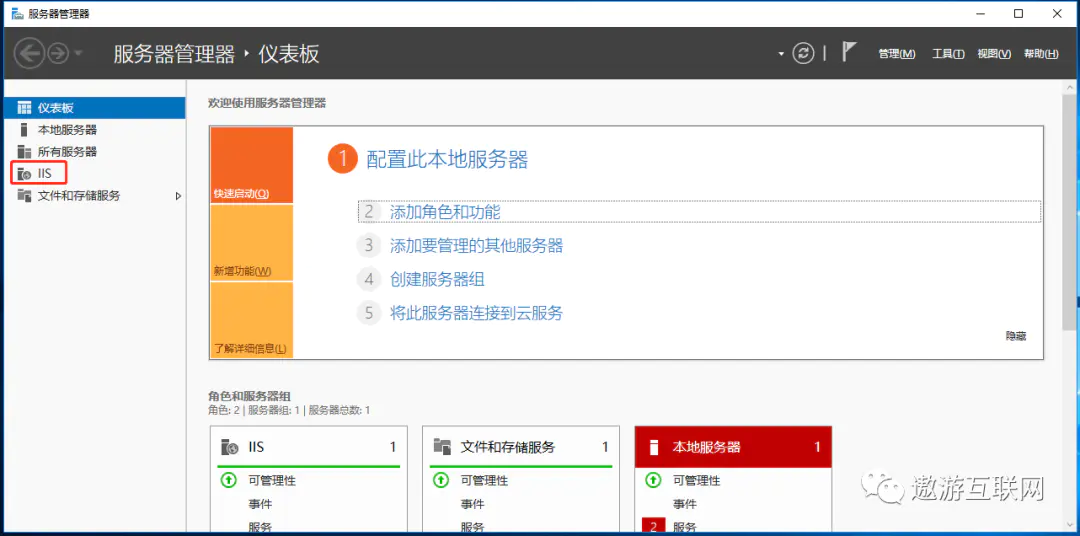This screenshot has width=1080, height=536.
Task: Open the 视图(V) menu
Action: (994, 54)
